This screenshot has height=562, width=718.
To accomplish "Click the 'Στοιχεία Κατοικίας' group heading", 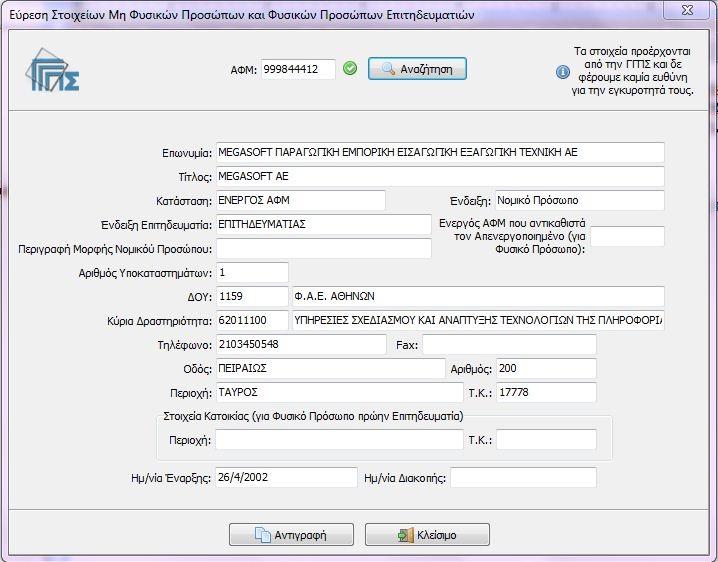I will pyautogui.click(x=313, y=416).
